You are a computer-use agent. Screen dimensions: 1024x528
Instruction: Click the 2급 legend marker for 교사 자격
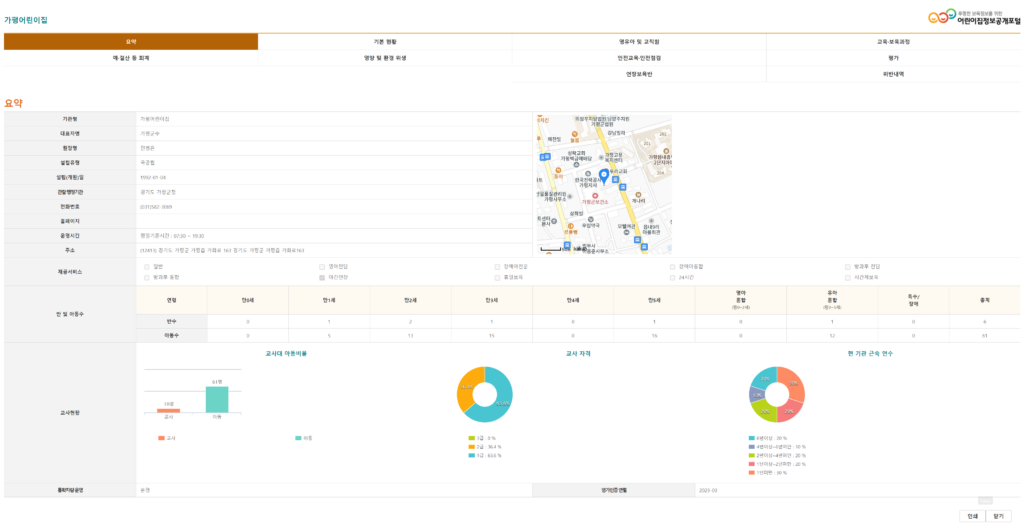(471, 447)
